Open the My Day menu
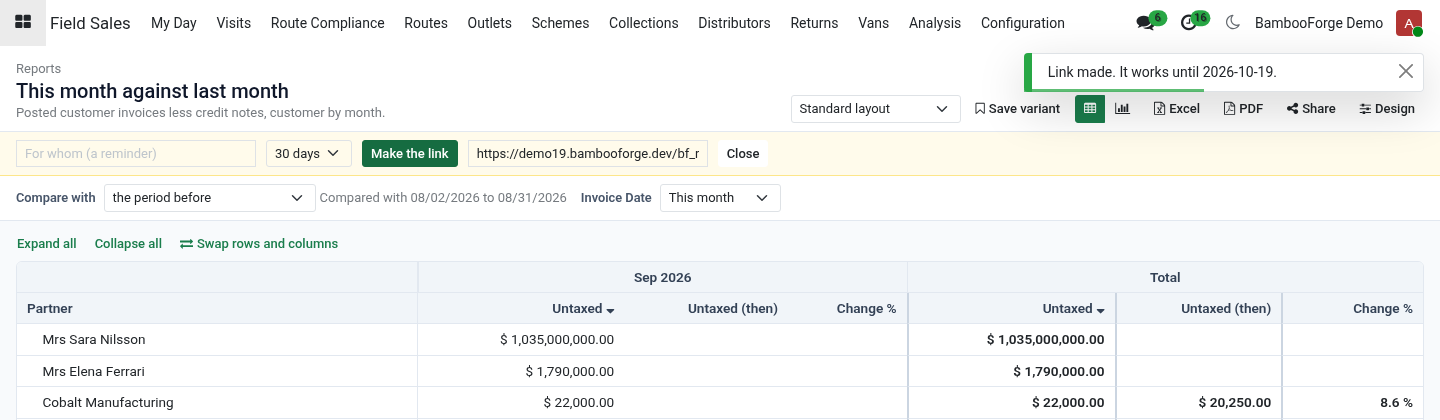1440x420 pixels. click(x=174, y=23)
